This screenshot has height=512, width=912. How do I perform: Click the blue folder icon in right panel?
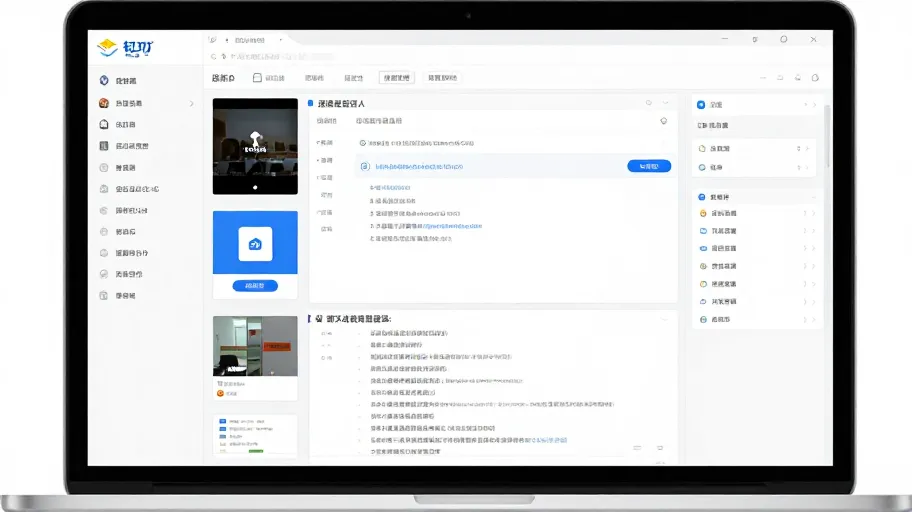click(x=703, y=230)
